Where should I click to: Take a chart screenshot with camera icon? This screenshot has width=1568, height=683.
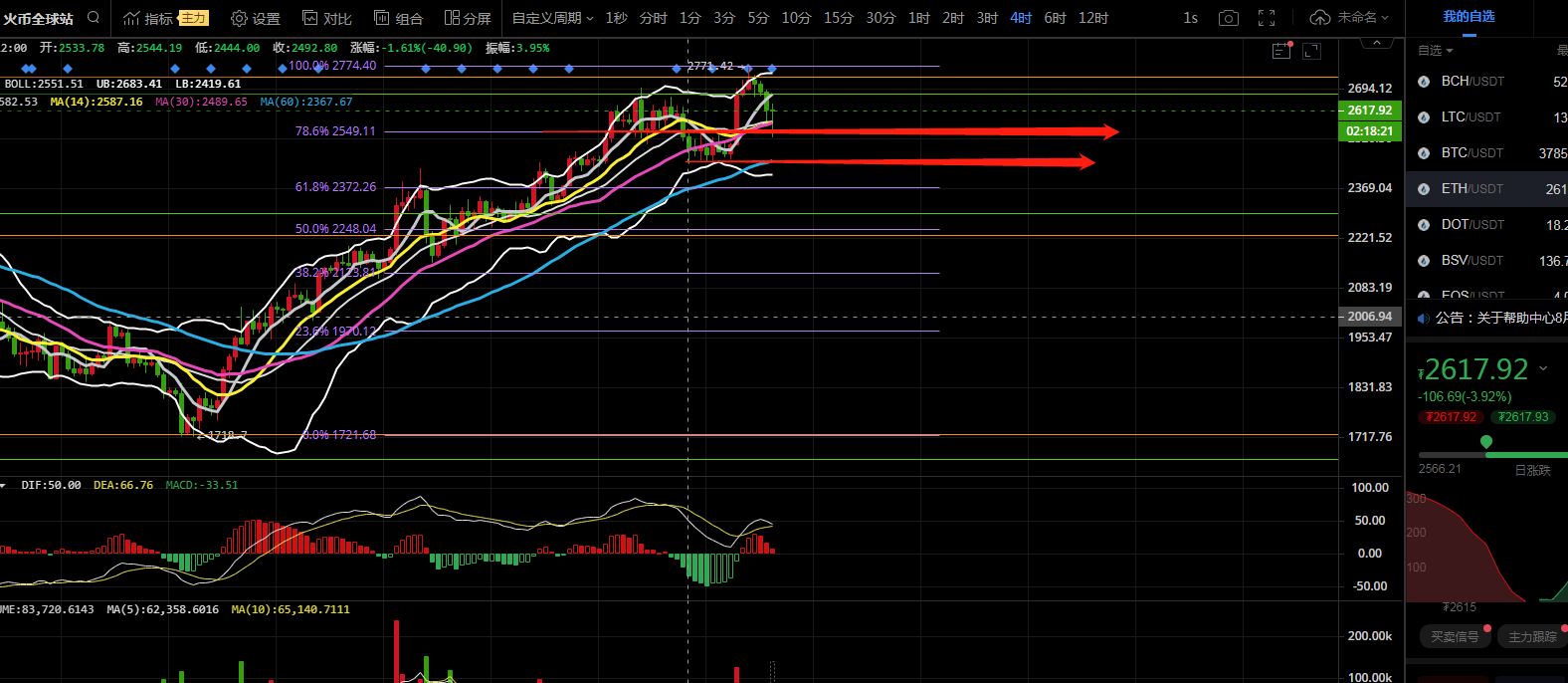click(1229, 18)
